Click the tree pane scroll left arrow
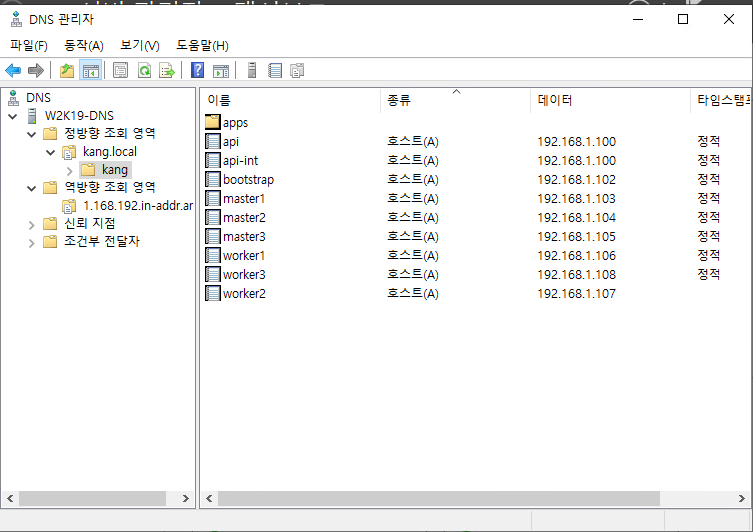The height and width of the screenshot is (532, 753). click(x=10, y=498)
